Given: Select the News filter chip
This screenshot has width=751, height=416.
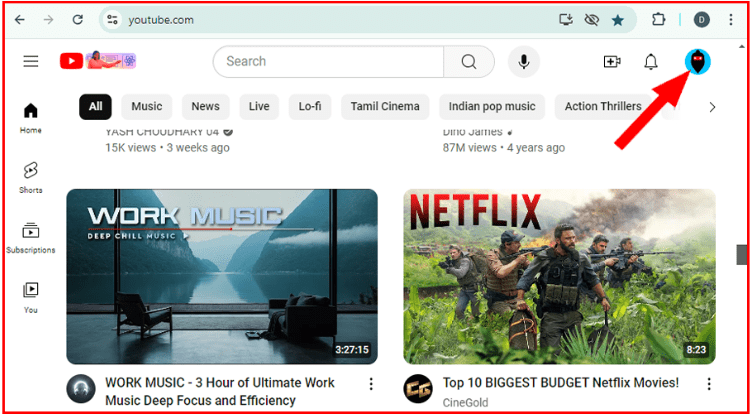Looking at the screenshot, I should point(205,106).
